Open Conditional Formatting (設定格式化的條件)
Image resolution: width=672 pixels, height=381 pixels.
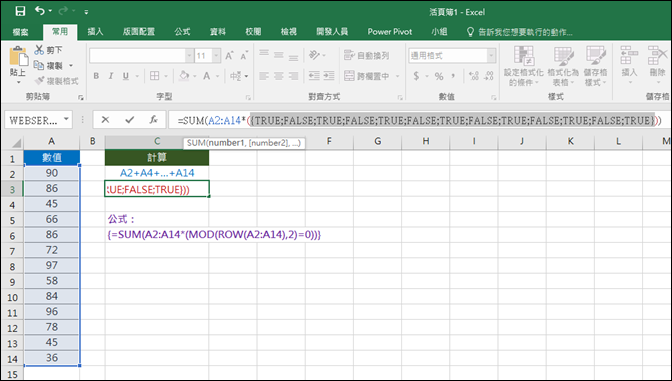pos(523,66)
